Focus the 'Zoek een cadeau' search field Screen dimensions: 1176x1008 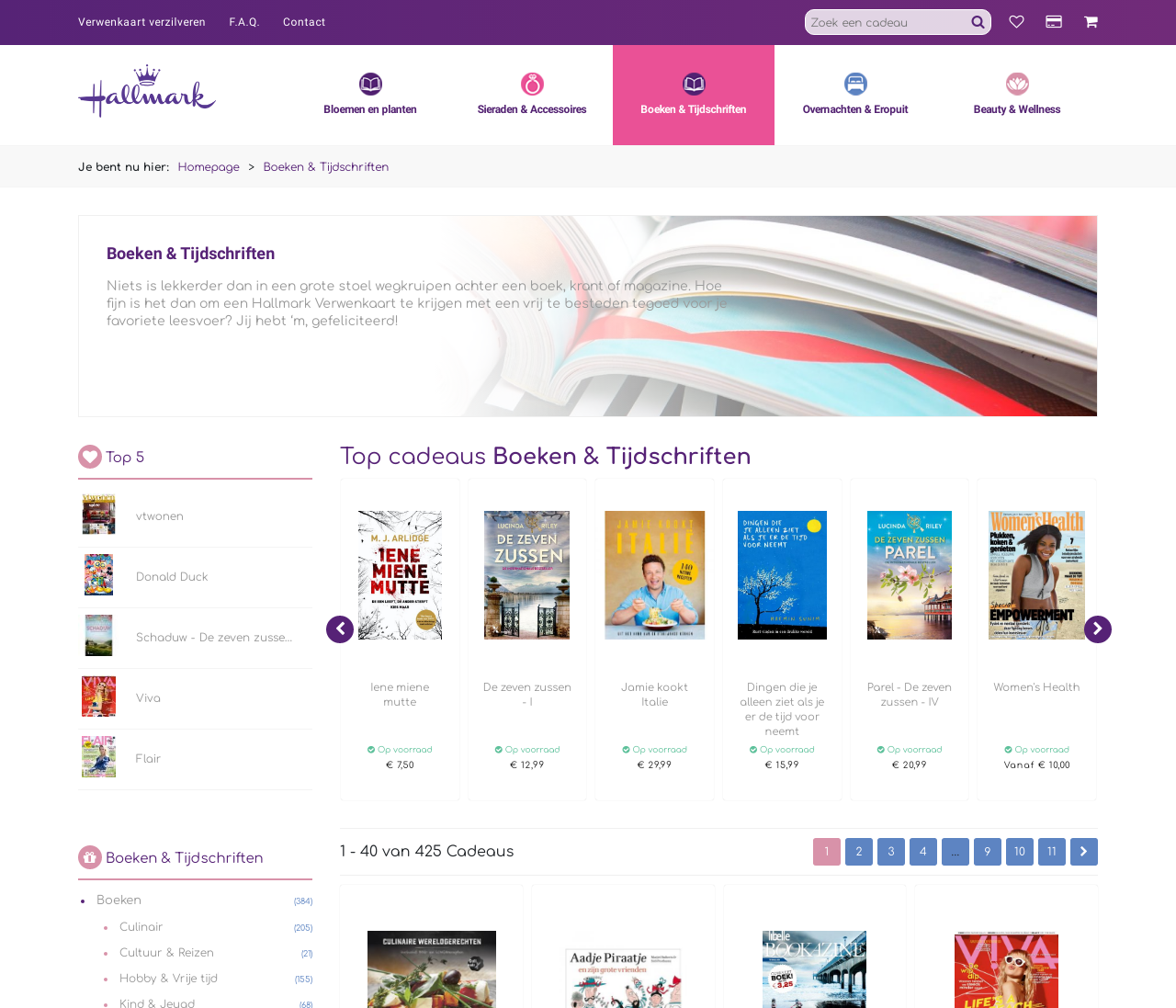tap(887, 22)
